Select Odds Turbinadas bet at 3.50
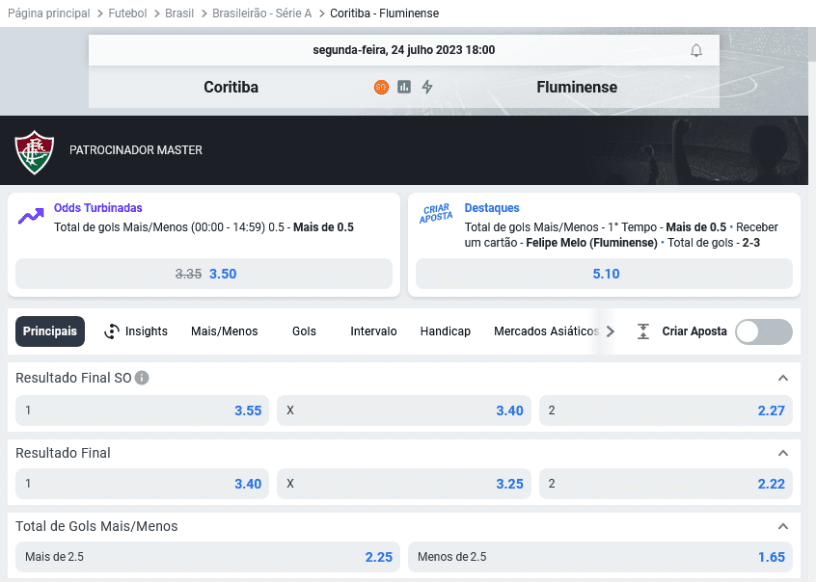The image size is (816, 582). [x=204, y=274]
